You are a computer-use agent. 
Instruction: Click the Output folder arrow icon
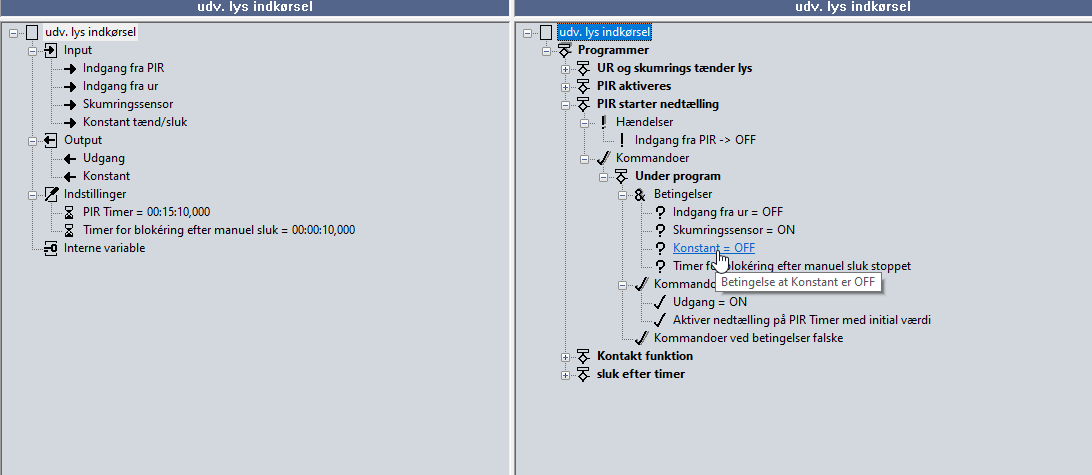coord(51,140)
